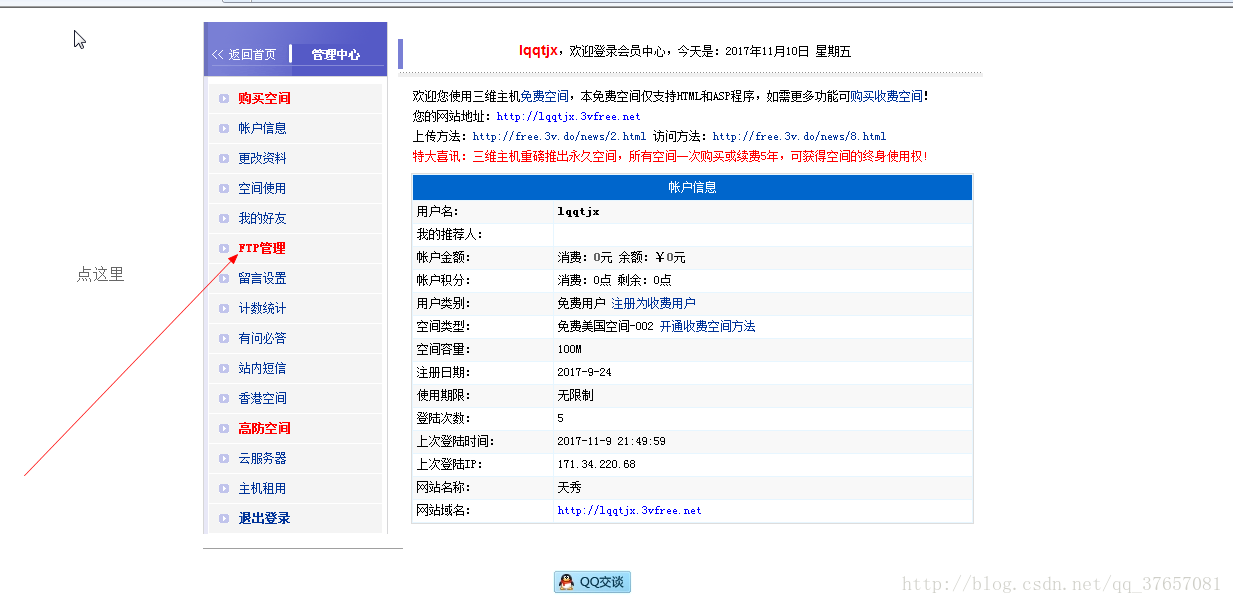Click the 注册为收费用户 link

(653, 303)
